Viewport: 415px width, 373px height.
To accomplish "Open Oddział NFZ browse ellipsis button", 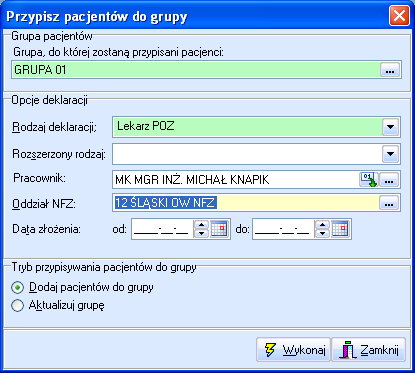I will click(389, 203).
